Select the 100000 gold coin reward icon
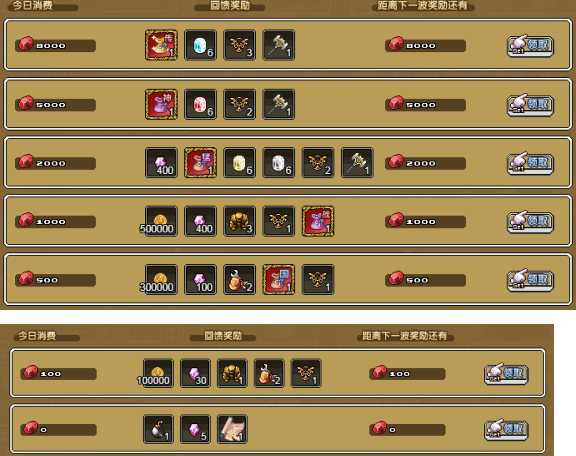 pos(158,373)
